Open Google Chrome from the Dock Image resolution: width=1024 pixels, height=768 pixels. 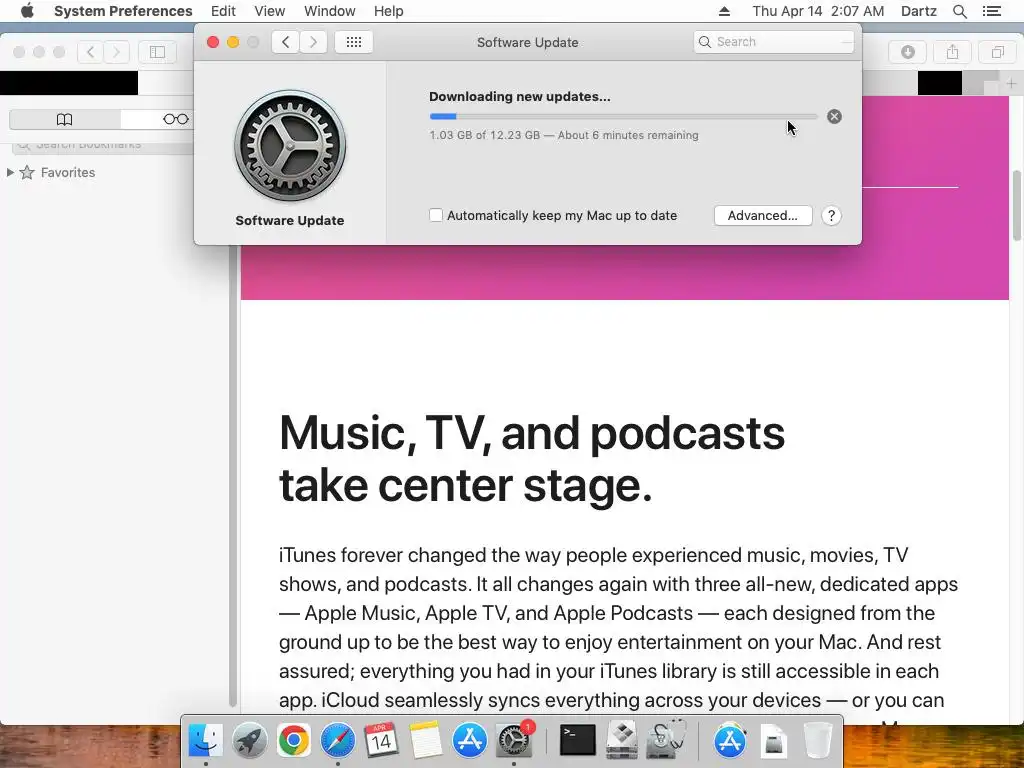(293, 741)
